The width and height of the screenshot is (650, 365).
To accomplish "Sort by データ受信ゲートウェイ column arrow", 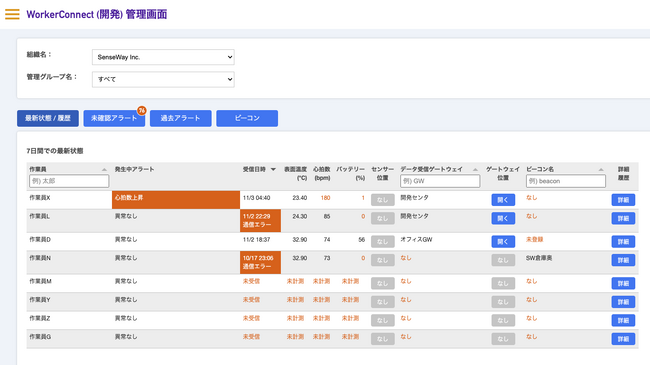I will (475, 169).
